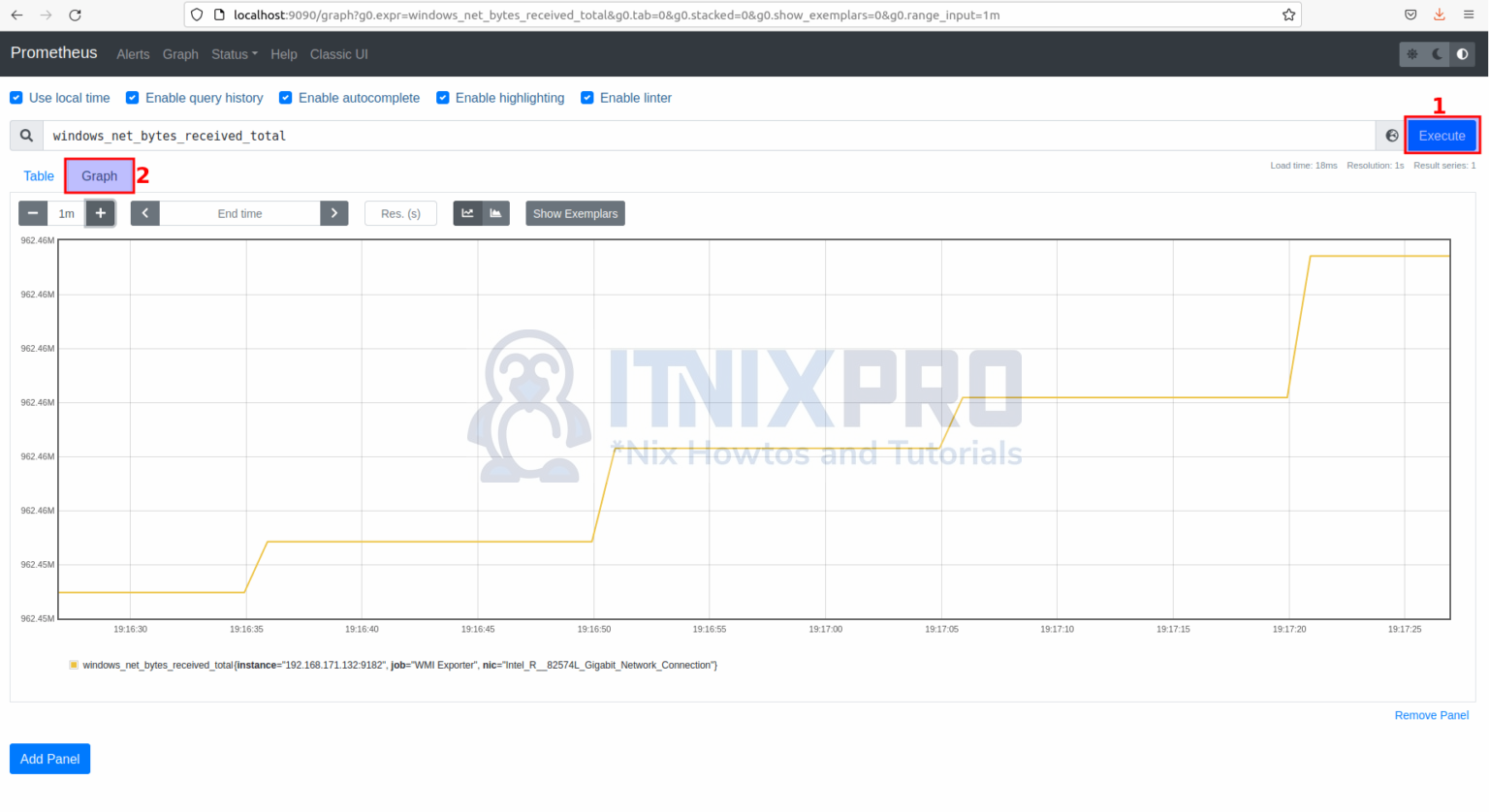The width and height of the screenshot is (1489, 812).
Task: Reload the page with the browser refresh icon
Action: coord(75,15)
